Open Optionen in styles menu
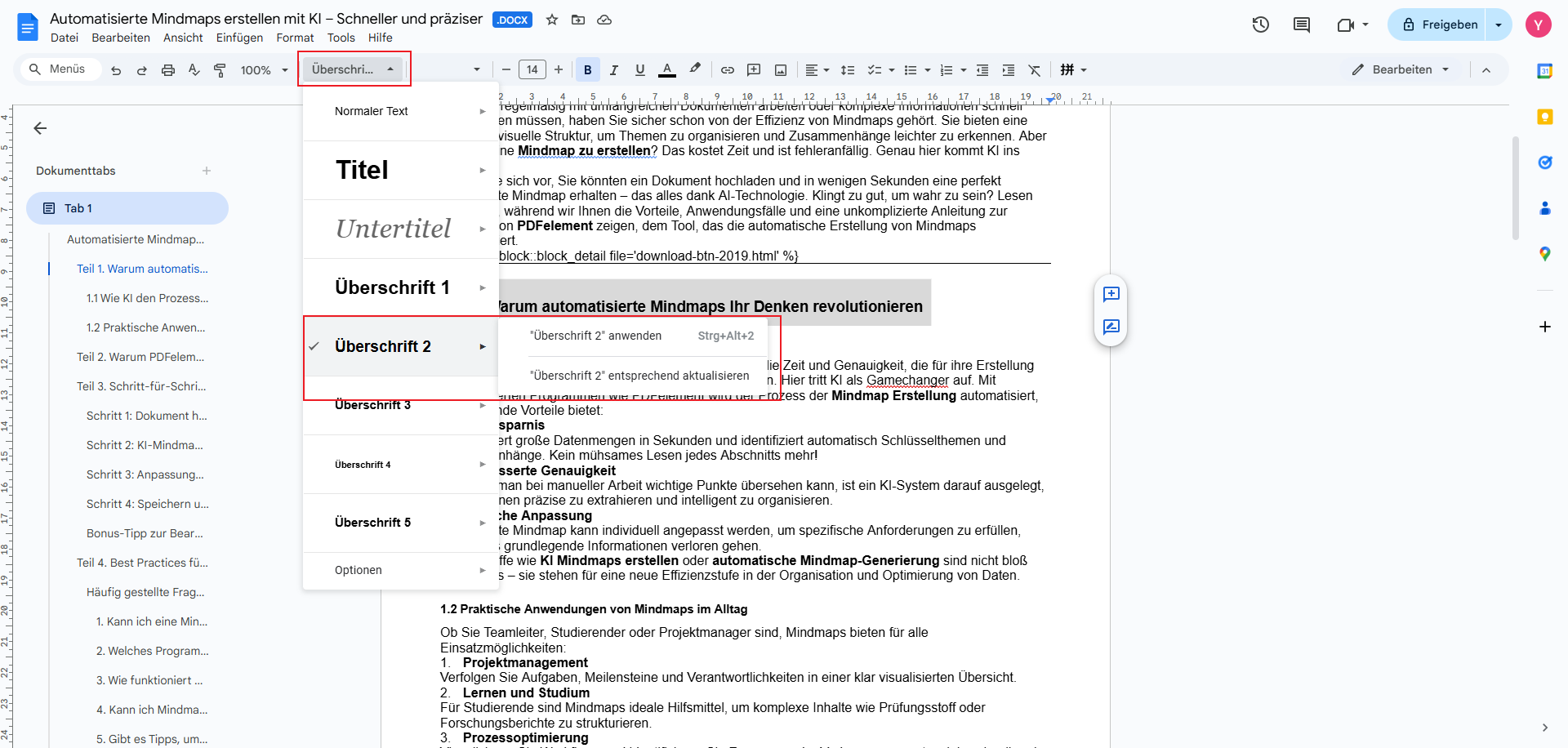This screenshot has height=748, width=1568. (401, 570)
